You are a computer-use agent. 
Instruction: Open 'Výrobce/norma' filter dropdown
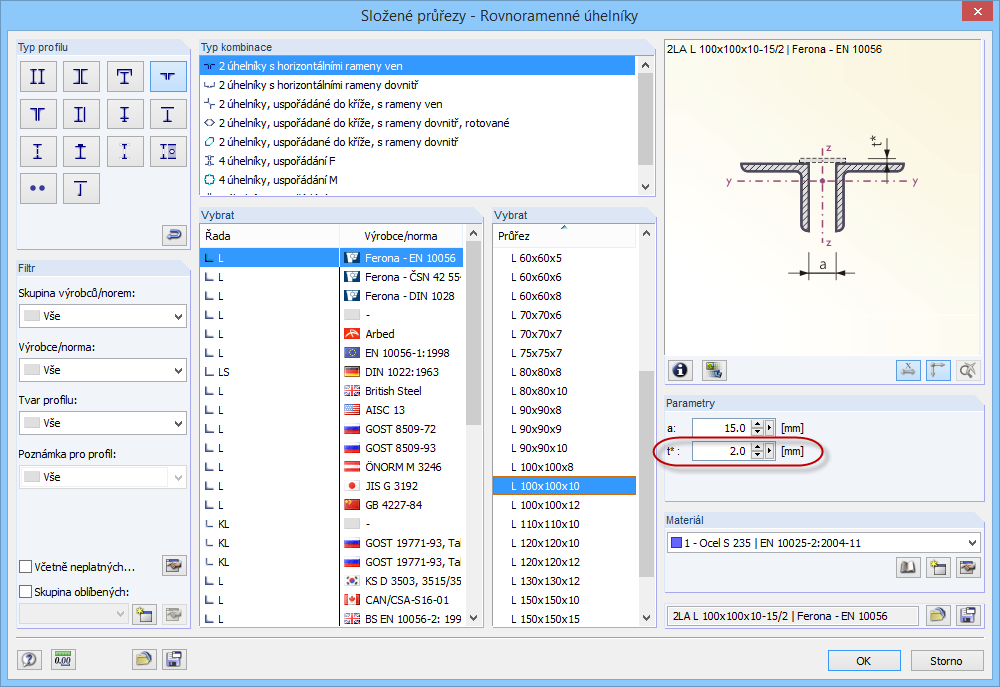[103, 370]
